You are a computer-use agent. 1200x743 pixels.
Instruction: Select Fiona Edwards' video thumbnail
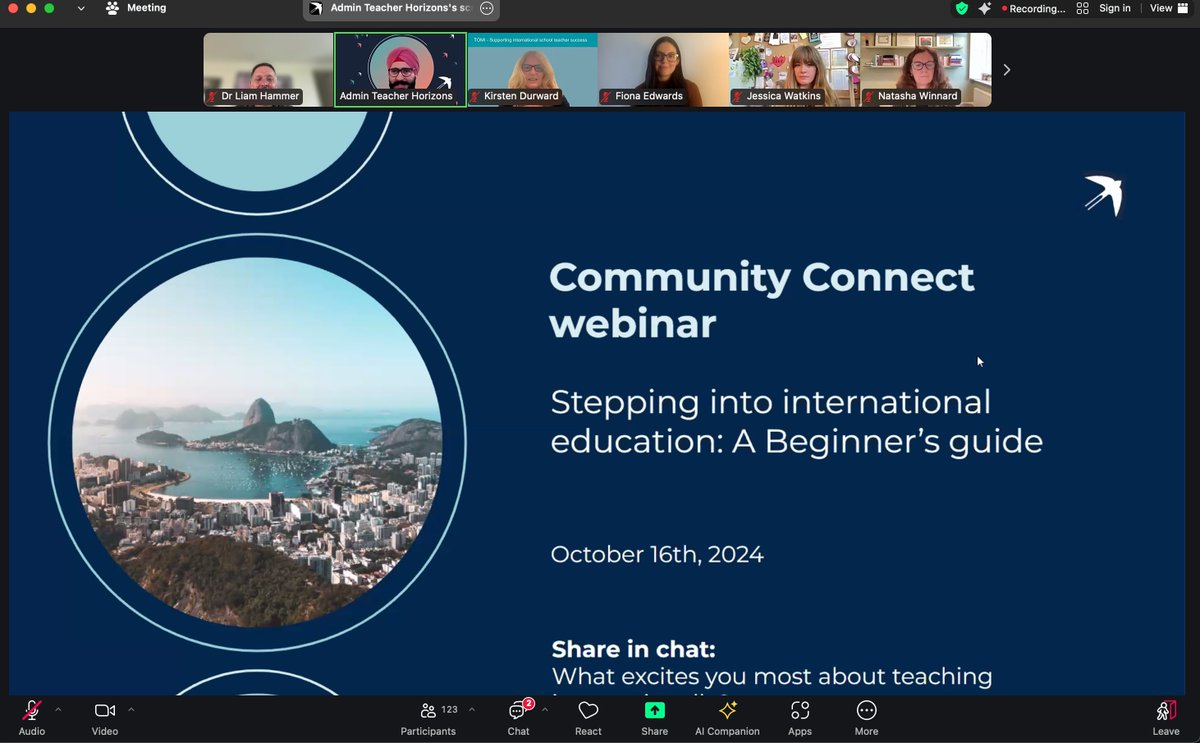(x=663, y=70)
